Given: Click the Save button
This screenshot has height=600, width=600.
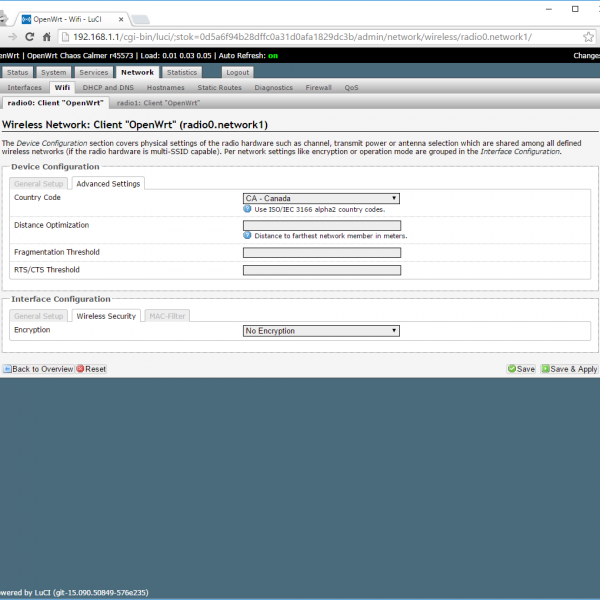Looking at the screenshot, I should [521, 369].
